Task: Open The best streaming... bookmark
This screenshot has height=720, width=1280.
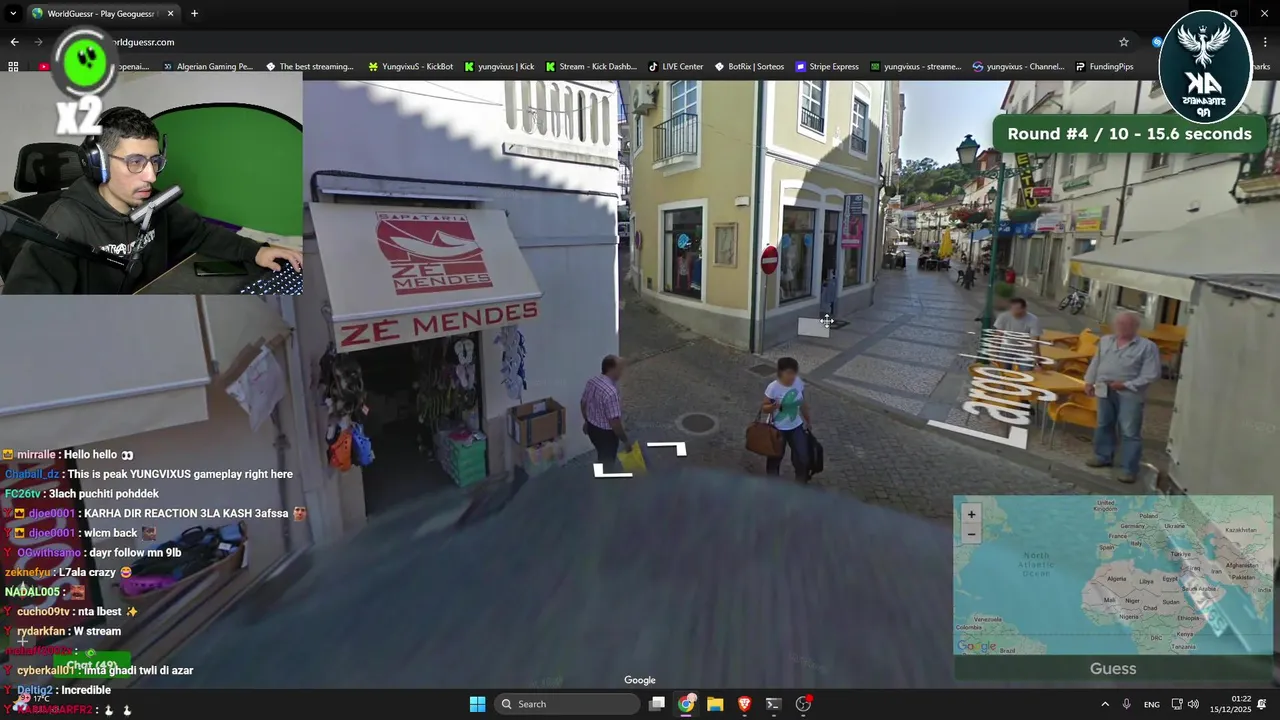Action: click(310, 66)
